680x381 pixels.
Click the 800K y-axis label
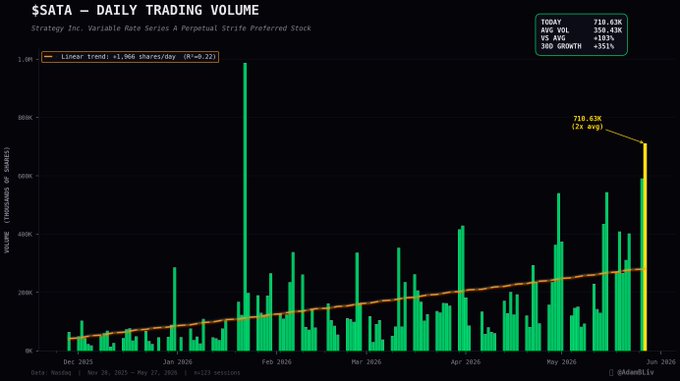[25, 118]
